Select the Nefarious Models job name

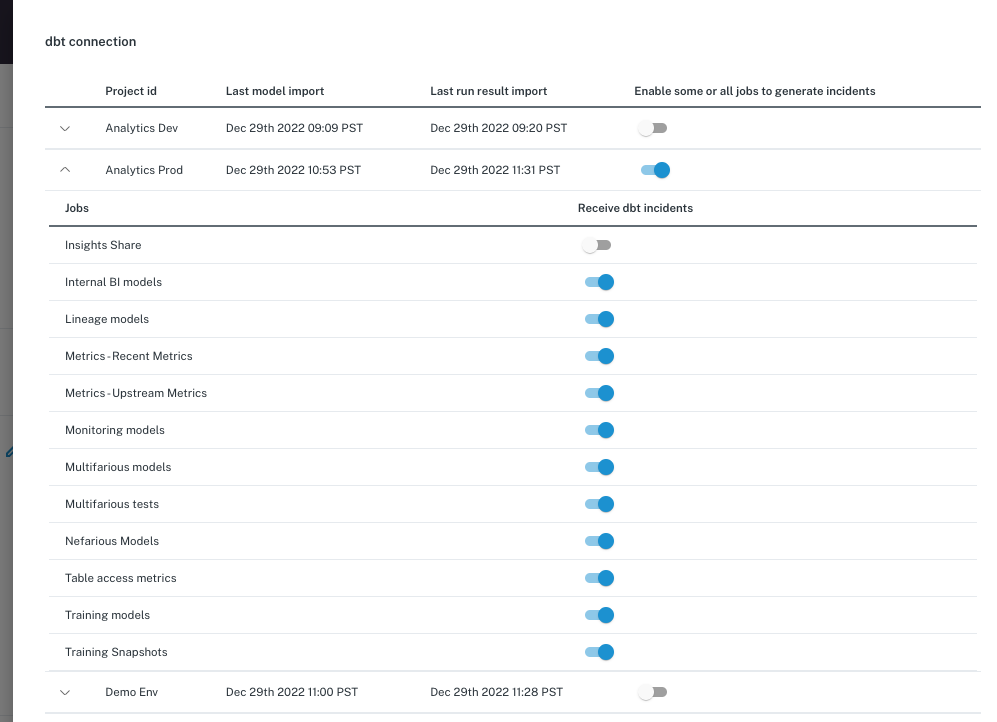click(112, 541)
